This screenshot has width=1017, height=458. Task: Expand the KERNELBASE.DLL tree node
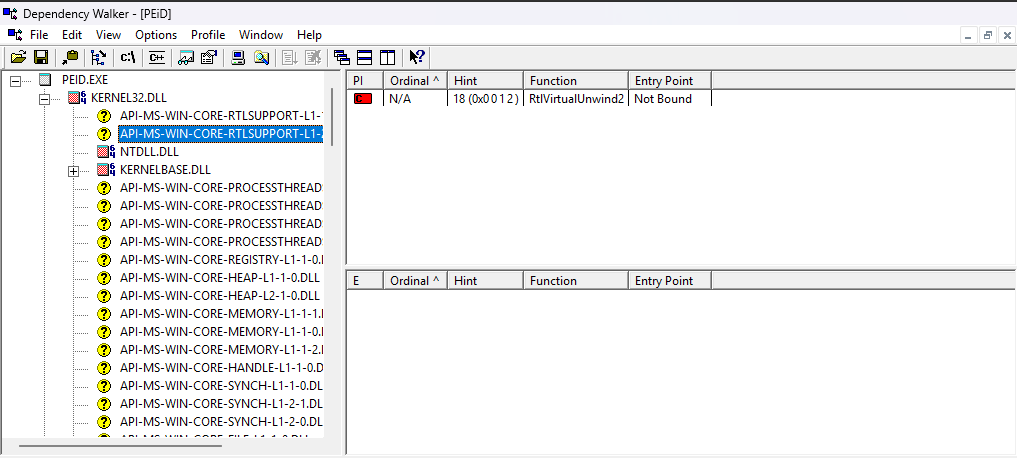[x=73, y=171]
